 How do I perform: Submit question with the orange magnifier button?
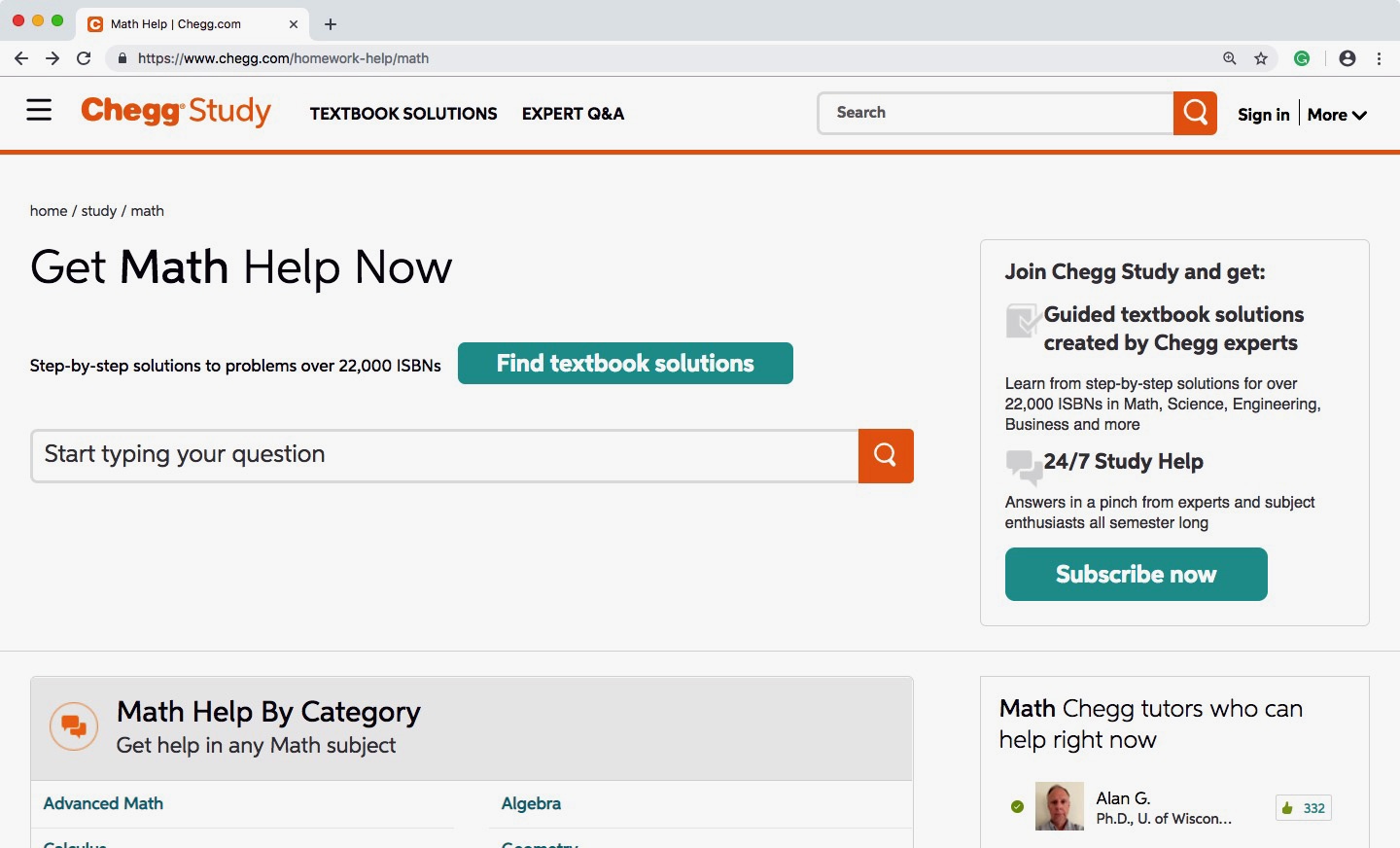(886, 455)
